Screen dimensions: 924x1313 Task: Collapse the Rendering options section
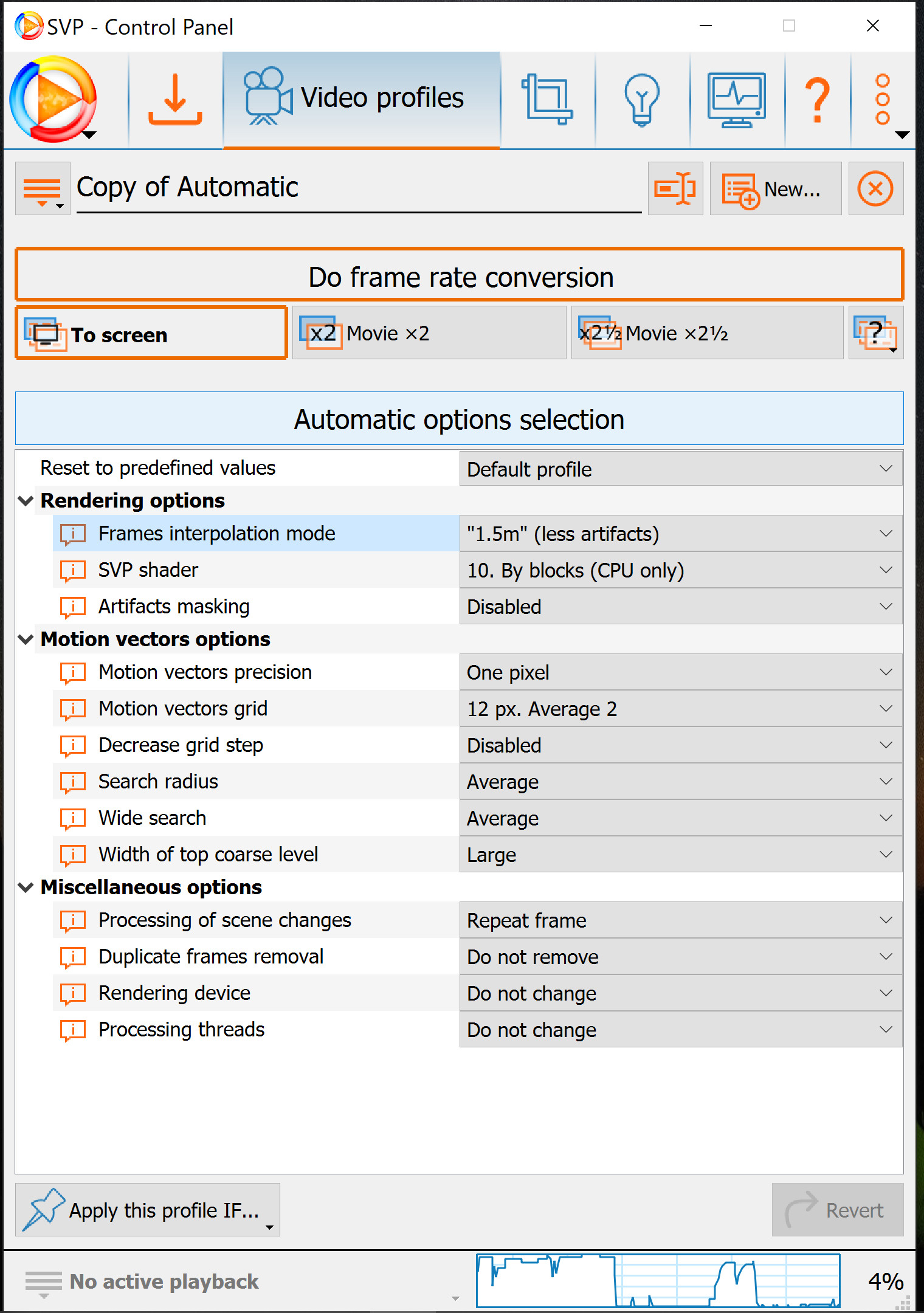pos(26,501)
